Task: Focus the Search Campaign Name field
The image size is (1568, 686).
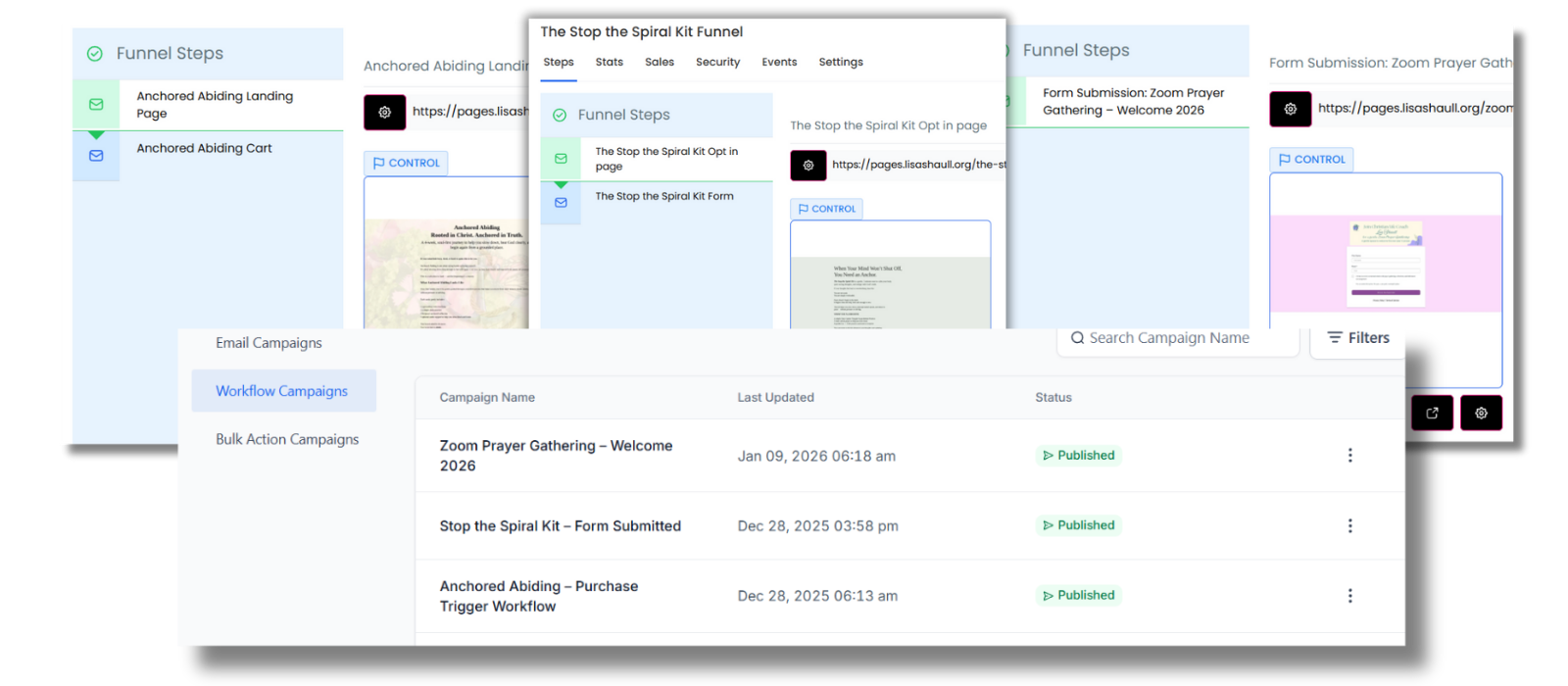Action: tap(1178, 338)
